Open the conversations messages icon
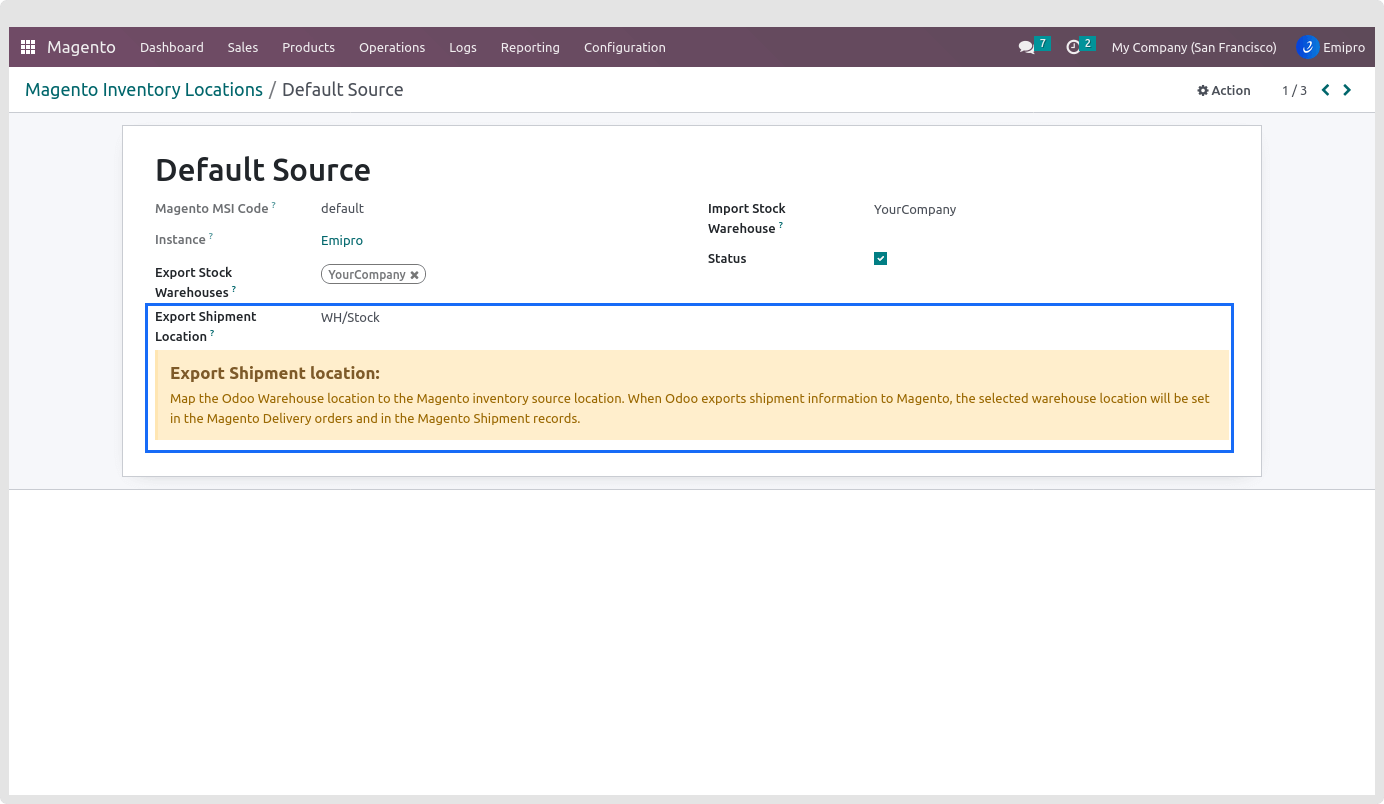 pyautogui.click(x=1026, y=47)
